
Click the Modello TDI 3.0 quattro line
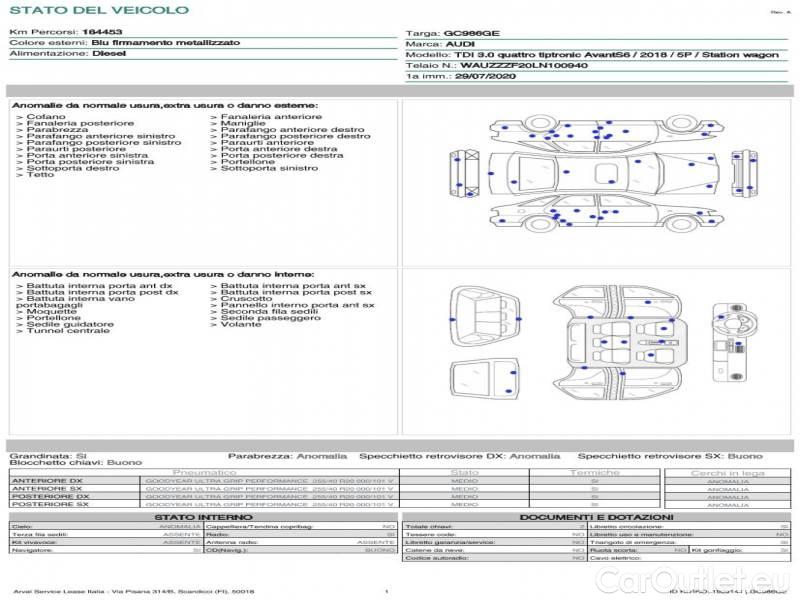pyautogui.click(x=592, y=55)
